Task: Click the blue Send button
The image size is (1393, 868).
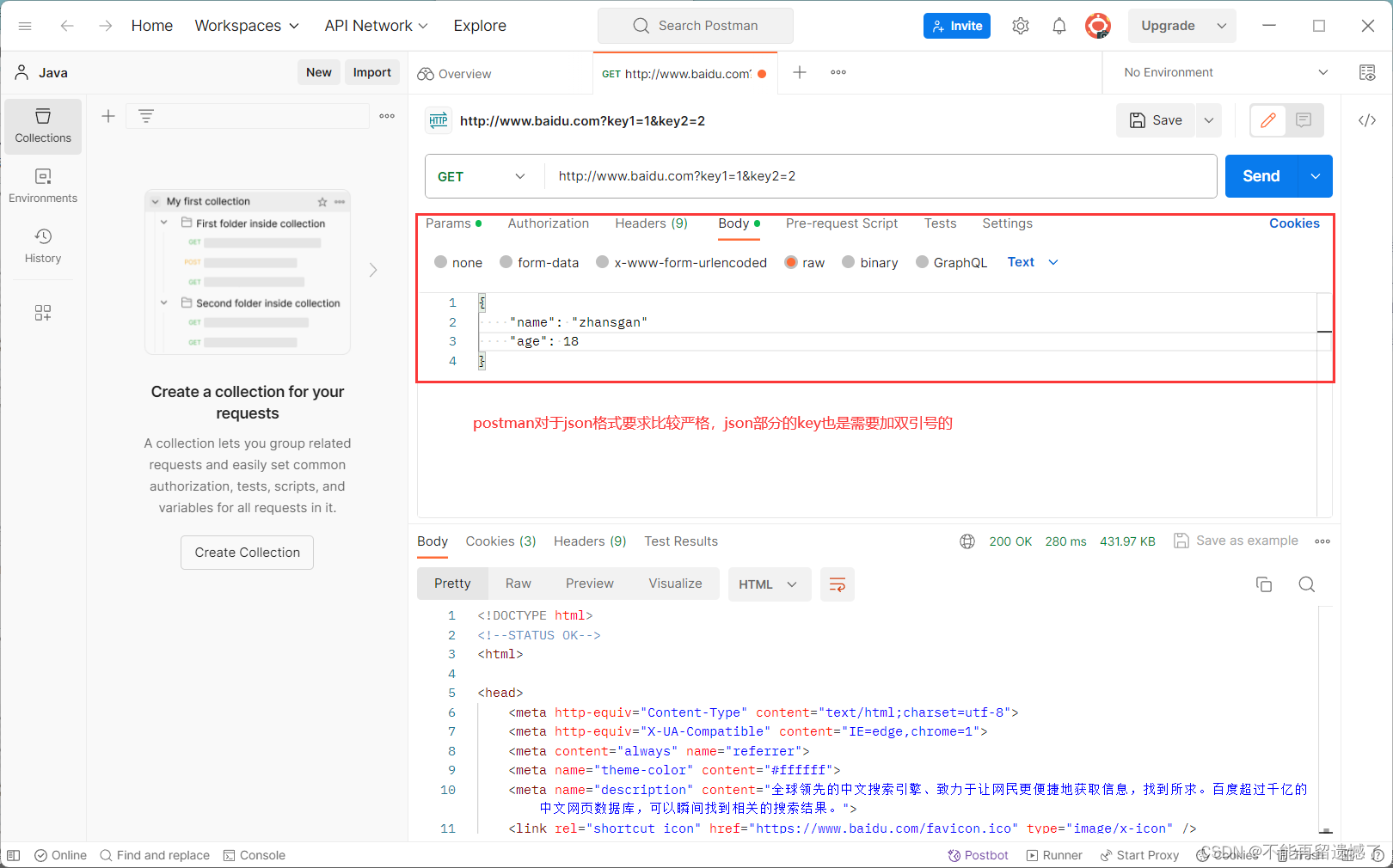Action: (x=1261, y=176)
